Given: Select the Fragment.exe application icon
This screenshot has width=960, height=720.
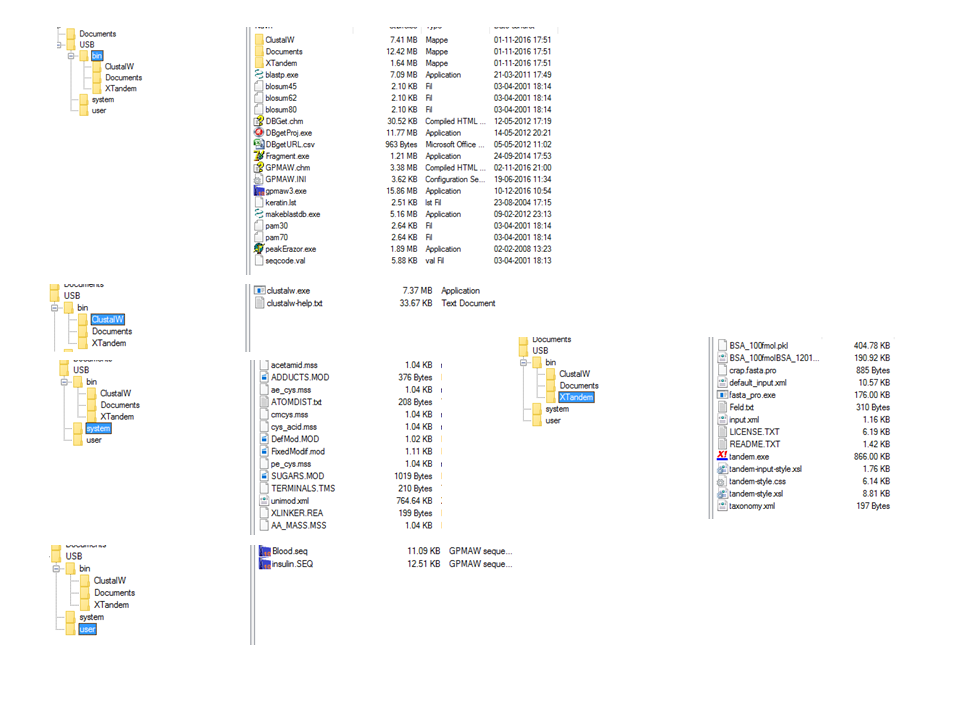Looking at the screenshot, I should (x=259, y=156).
